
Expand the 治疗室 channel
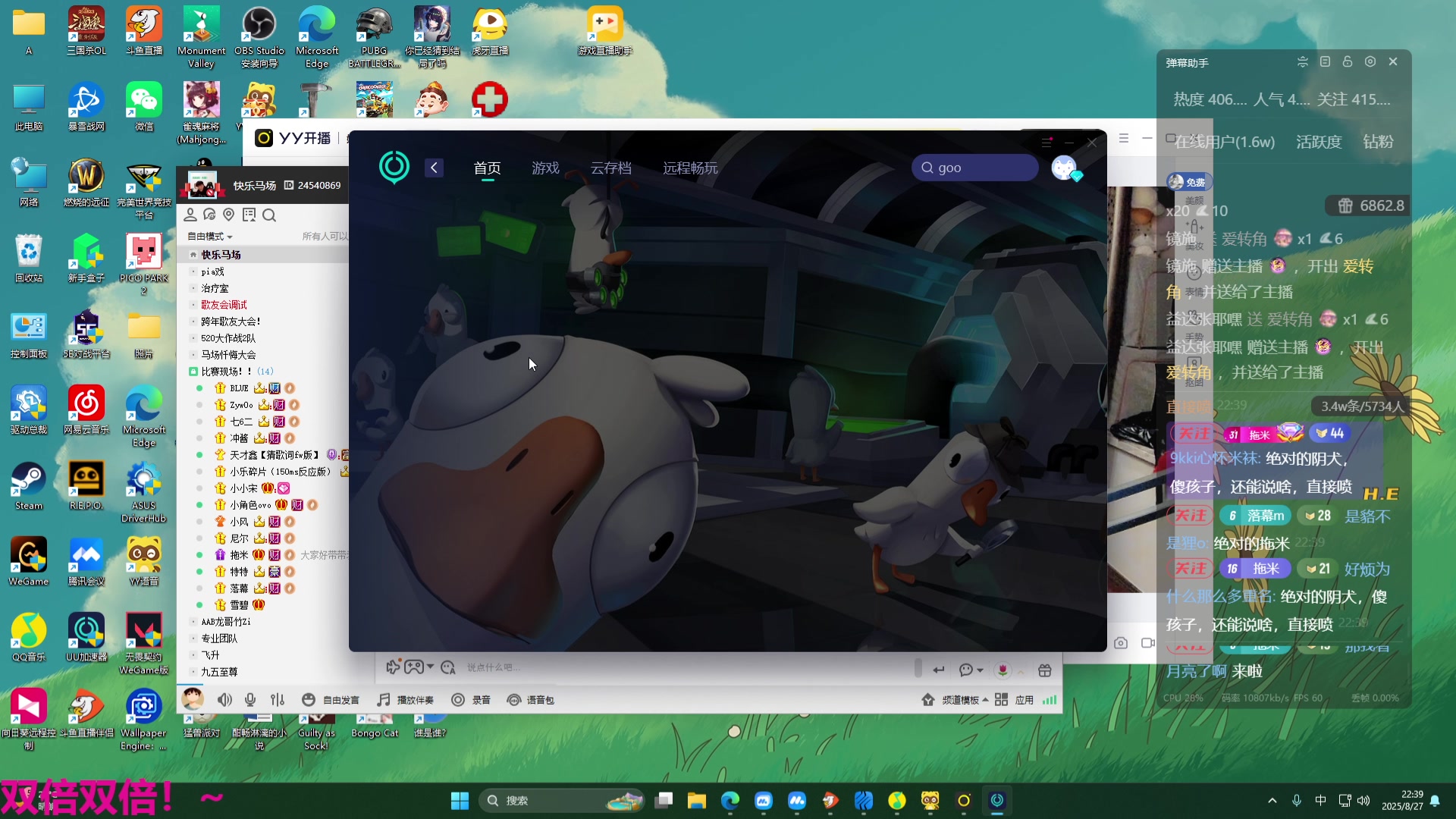215,288
